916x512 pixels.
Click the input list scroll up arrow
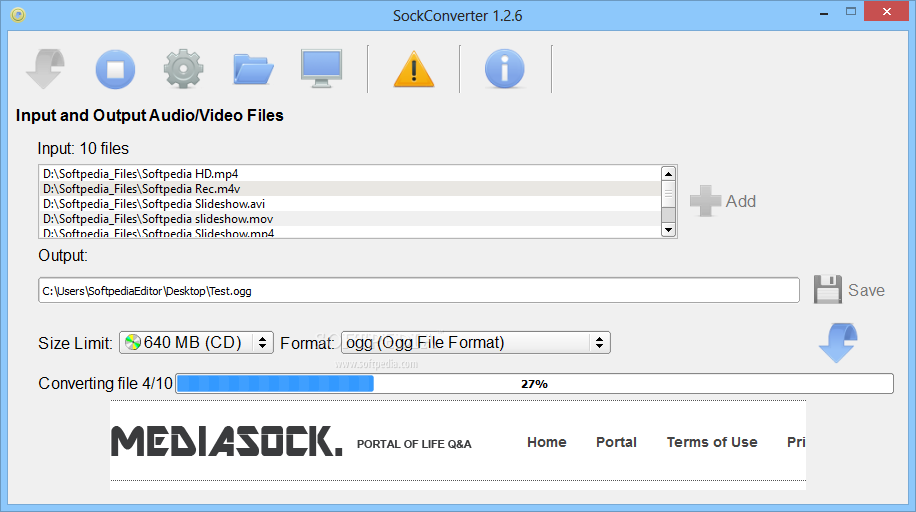[668, 174]
